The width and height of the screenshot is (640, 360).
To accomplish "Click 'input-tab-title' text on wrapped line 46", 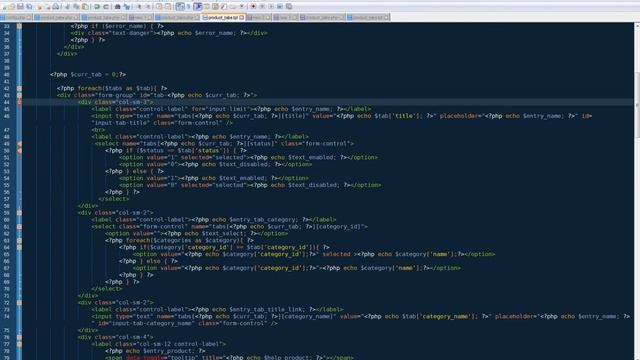I will [x=120, y=123].
